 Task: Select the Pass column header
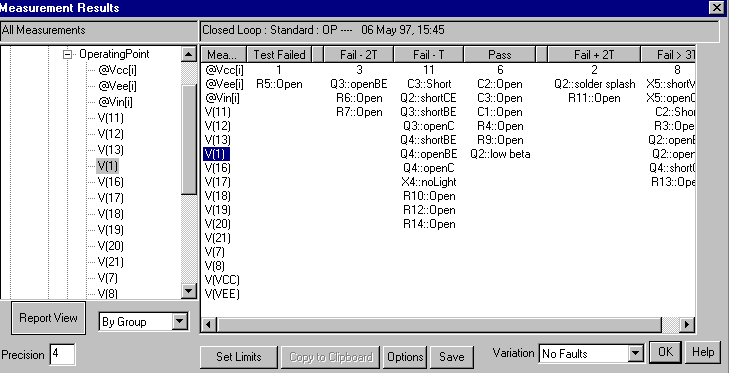[x=500, y=54]
